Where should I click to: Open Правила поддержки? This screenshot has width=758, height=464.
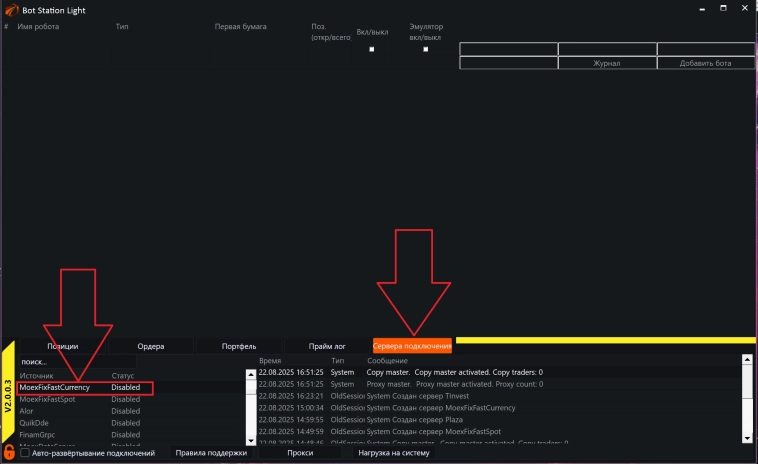pyautogui.click(x=211, y=453)
